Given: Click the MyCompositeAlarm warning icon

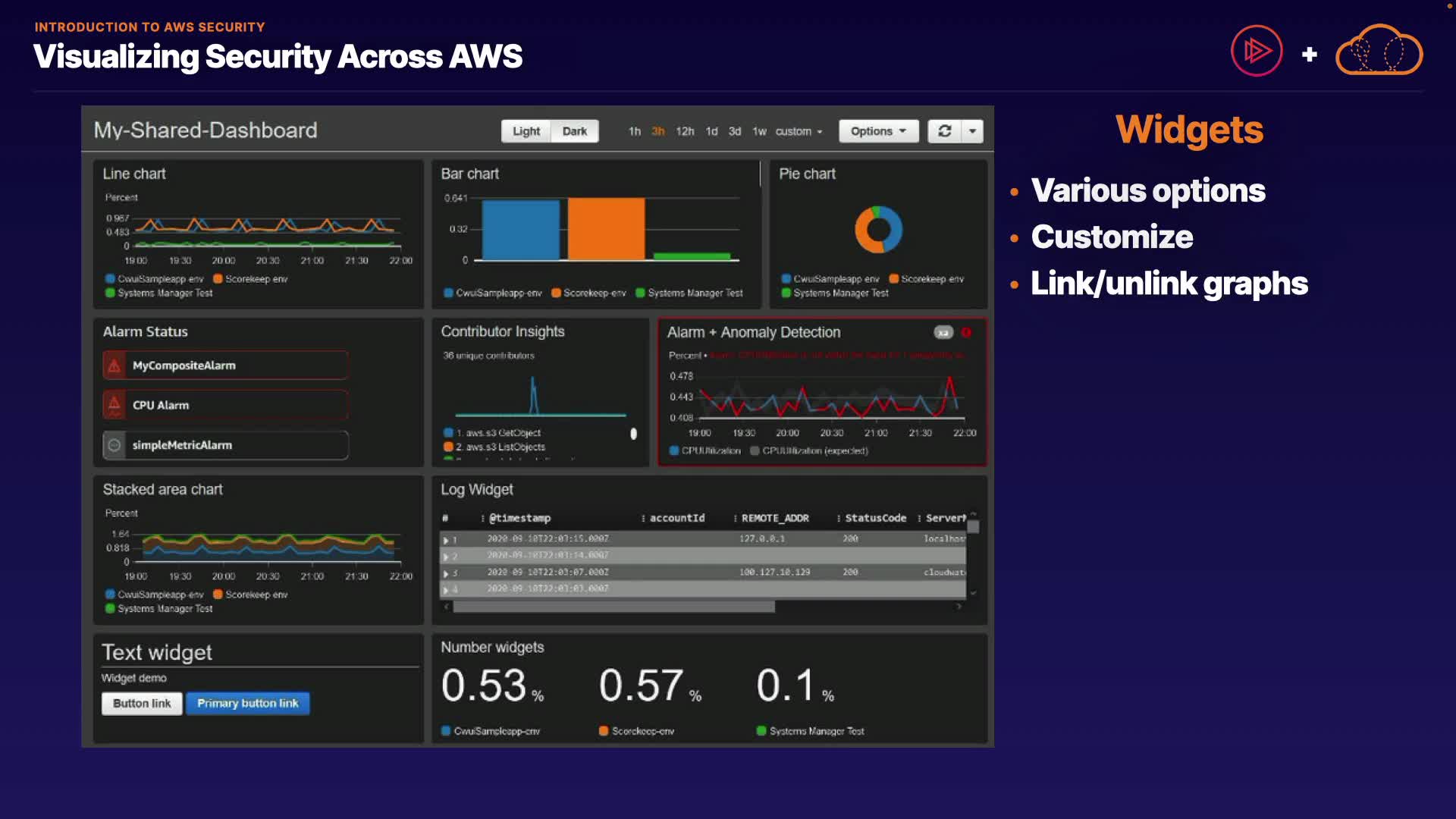Looking at the screenshot, I should coord(115,366).
